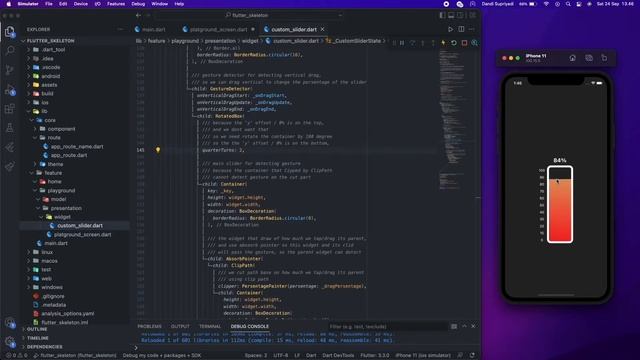The image size is (640, 360).
Task: Open the Features menu in menu bar
Action: 116,4
